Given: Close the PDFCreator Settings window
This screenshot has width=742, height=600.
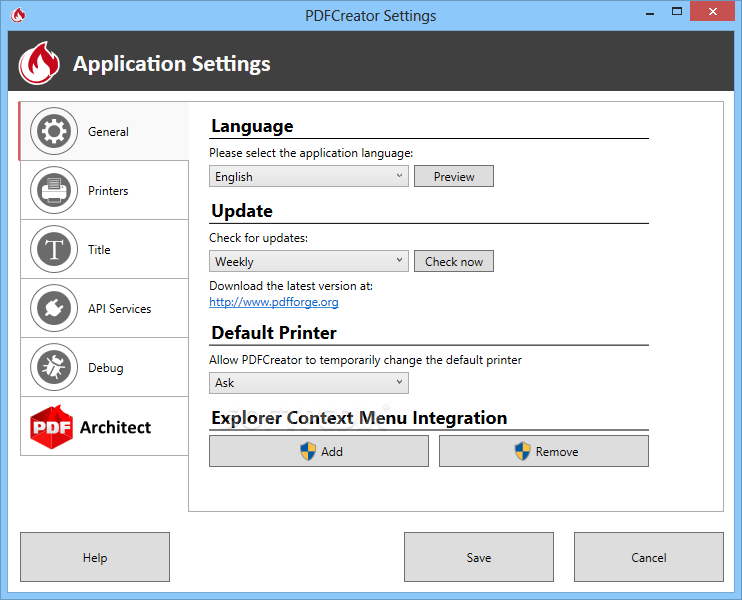Looking at the screenshot, I should 713,11.
